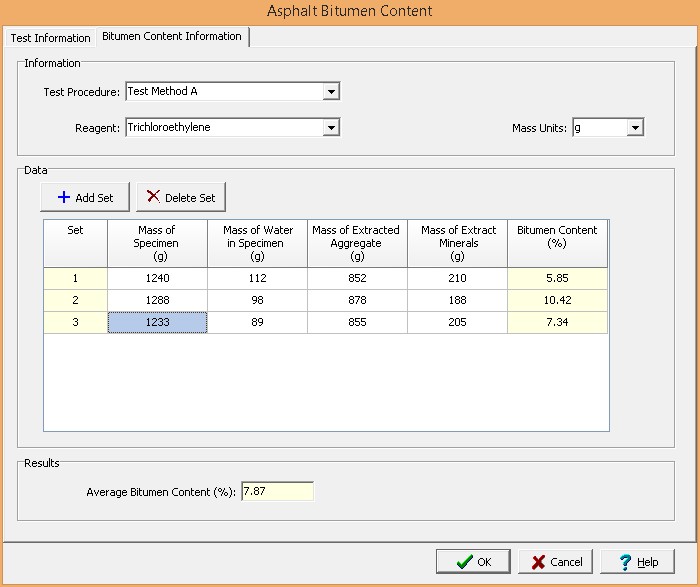The height and width of the screenshot is (587, 700).
Task: Expand the Test Procedure dropdown arrow
Action: pos(331,92)
